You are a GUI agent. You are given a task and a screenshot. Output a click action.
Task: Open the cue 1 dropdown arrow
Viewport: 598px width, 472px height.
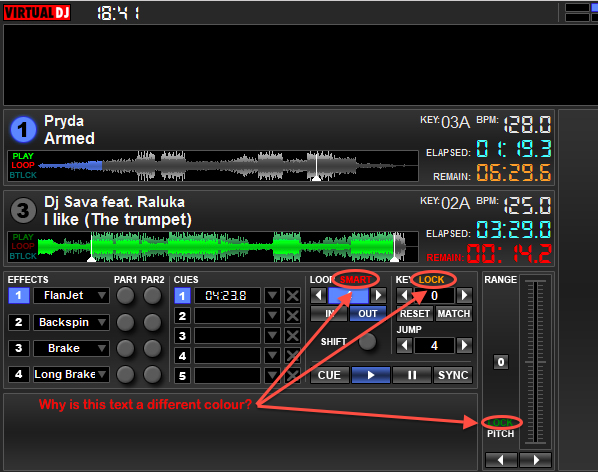[x=272, y=296]
